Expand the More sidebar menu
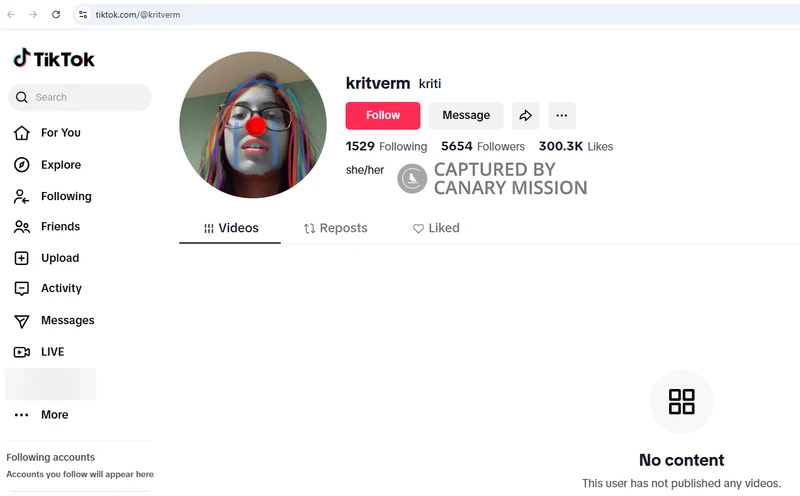This screenshot has width=800, height=496. coord(54,415)
